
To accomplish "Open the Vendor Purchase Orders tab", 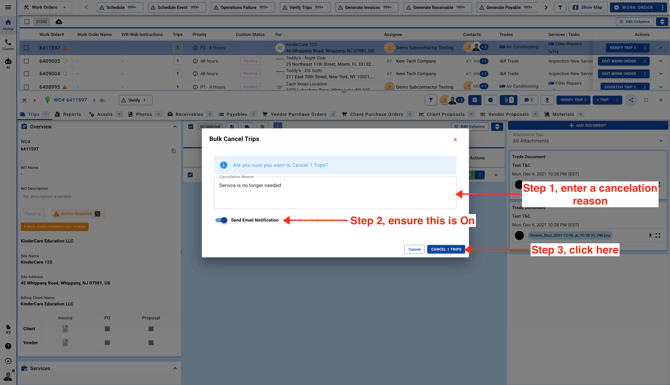I will pos(299,115).
